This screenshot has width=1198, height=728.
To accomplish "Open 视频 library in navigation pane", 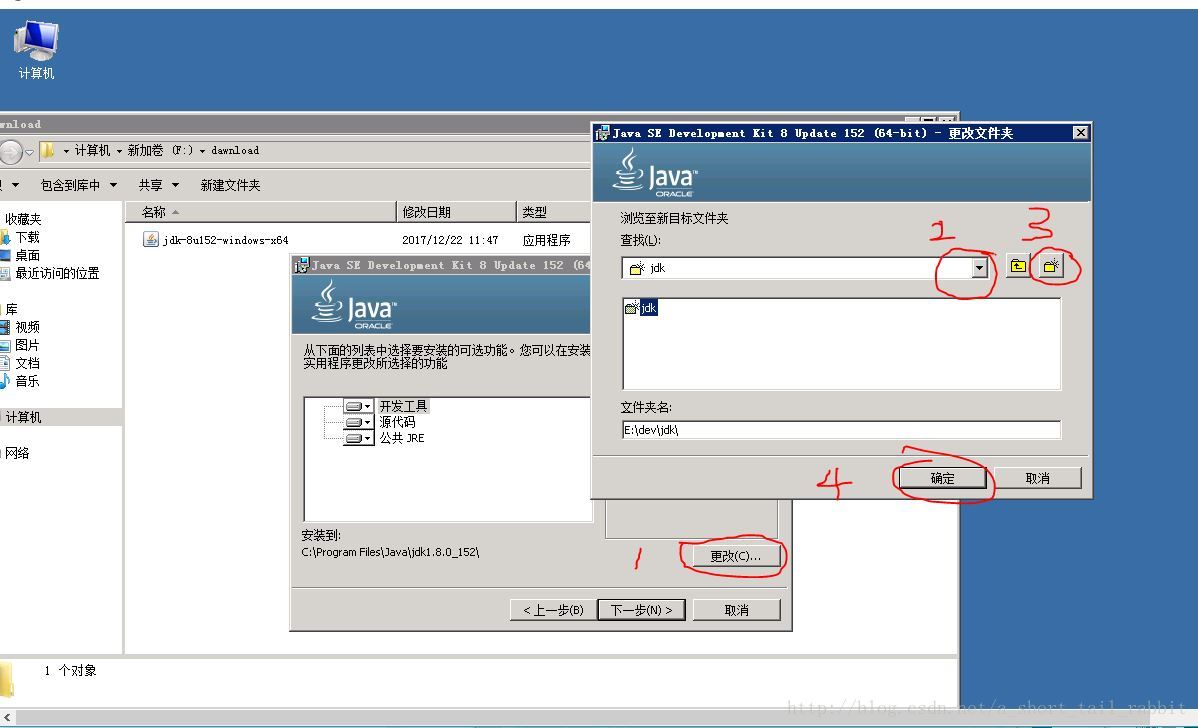I will coord(28,327).
